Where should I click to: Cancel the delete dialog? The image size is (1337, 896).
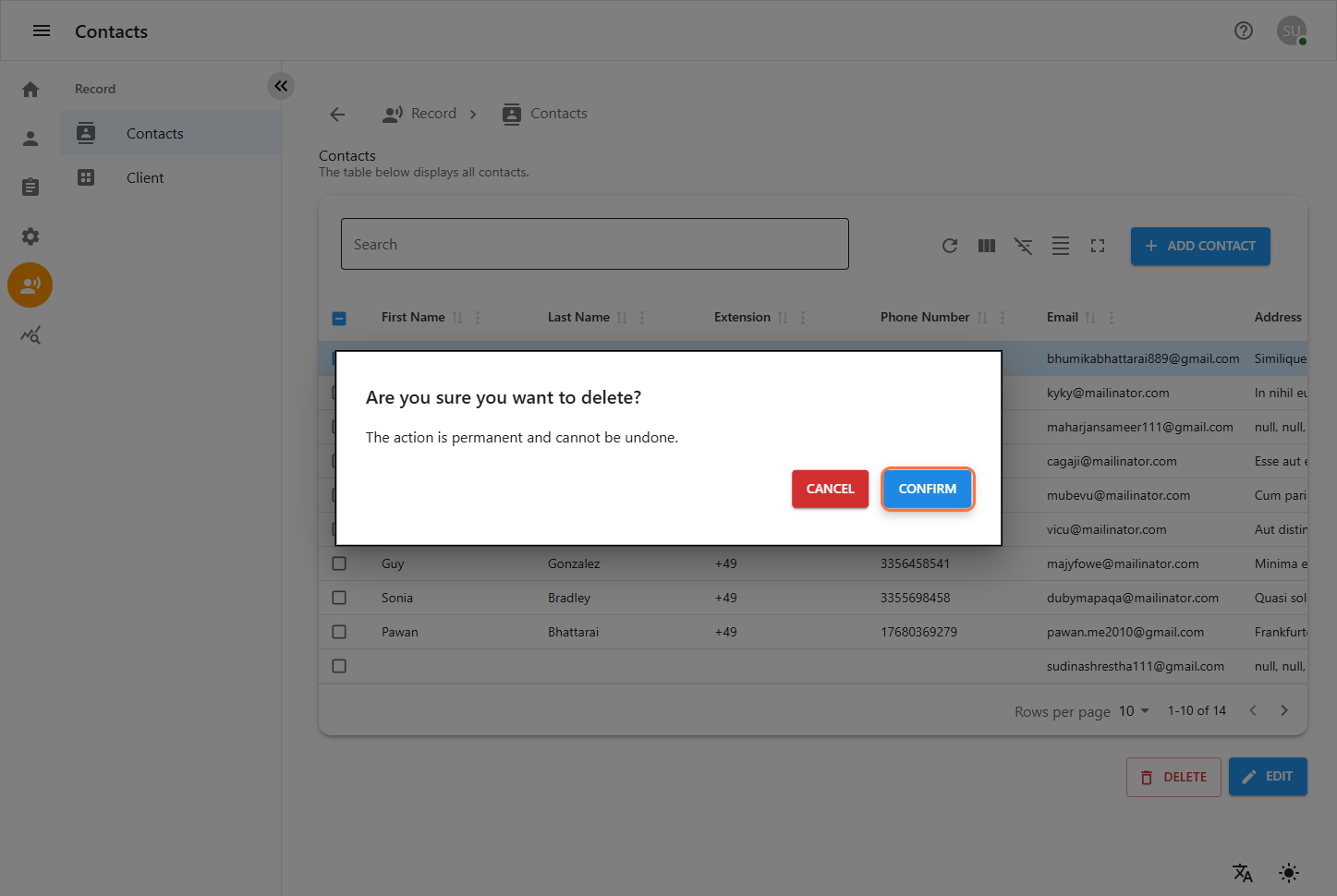click(x=830, y=489)
